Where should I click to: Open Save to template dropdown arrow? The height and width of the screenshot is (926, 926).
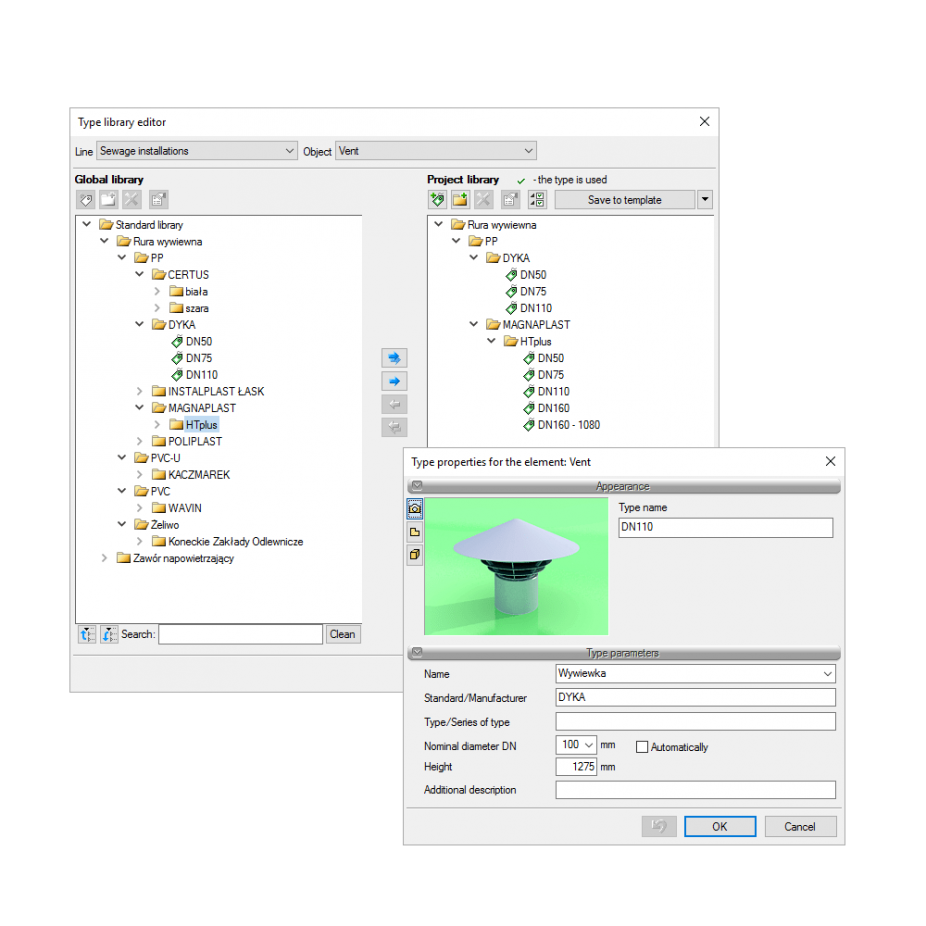(x=705, y=200)
